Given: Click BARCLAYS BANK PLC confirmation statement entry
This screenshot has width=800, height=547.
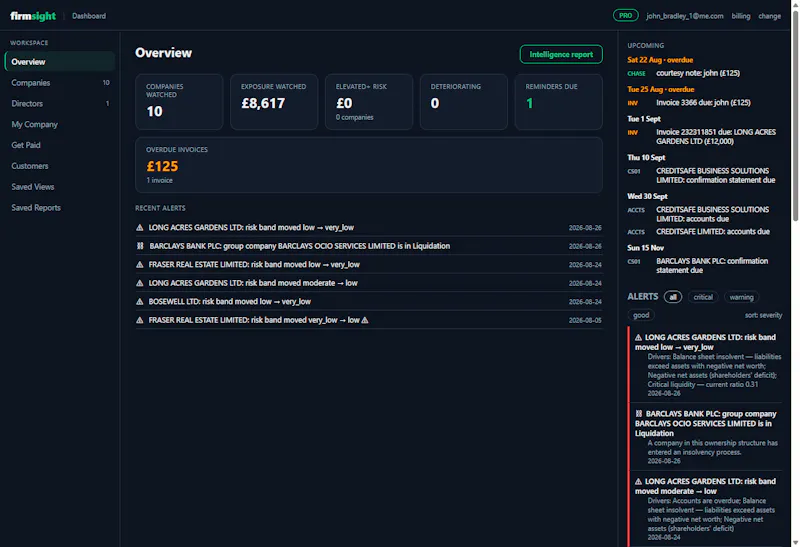Looking at the screenshot, I should tap(712, 265).
